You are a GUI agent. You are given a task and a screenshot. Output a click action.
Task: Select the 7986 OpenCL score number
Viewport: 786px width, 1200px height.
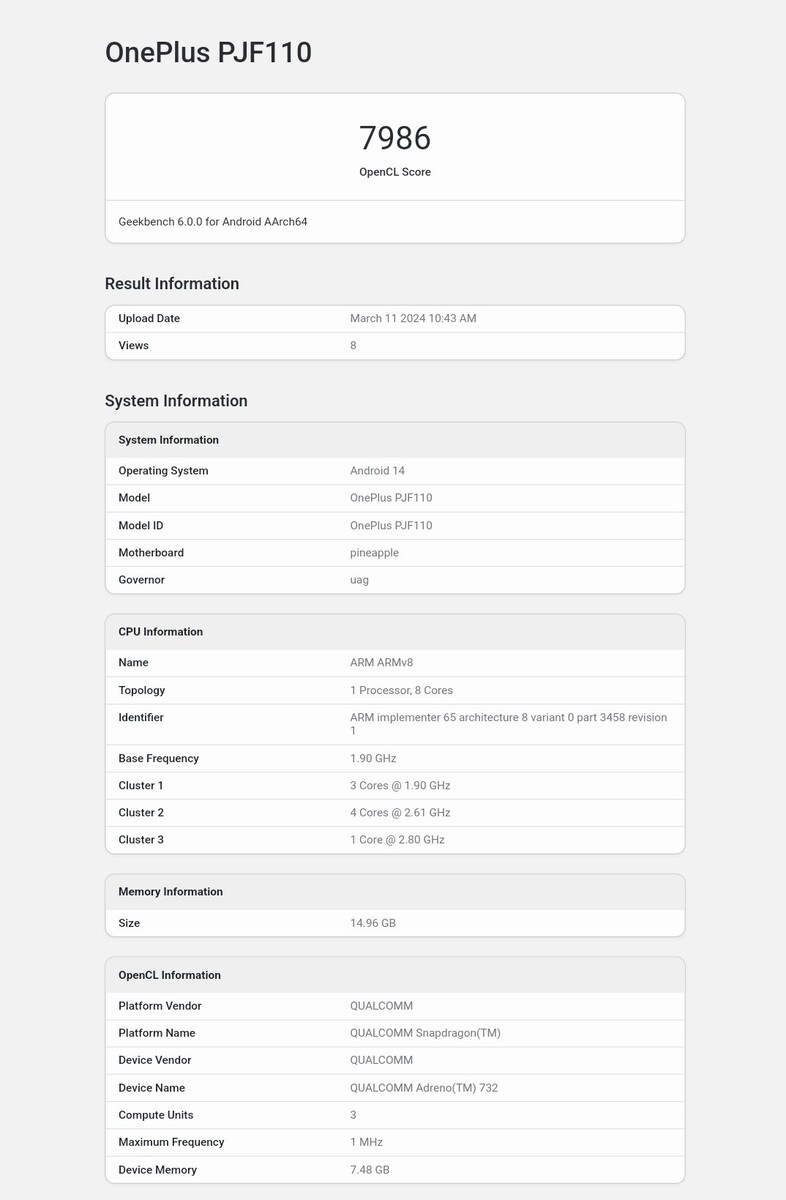click(x=395, y=138)
